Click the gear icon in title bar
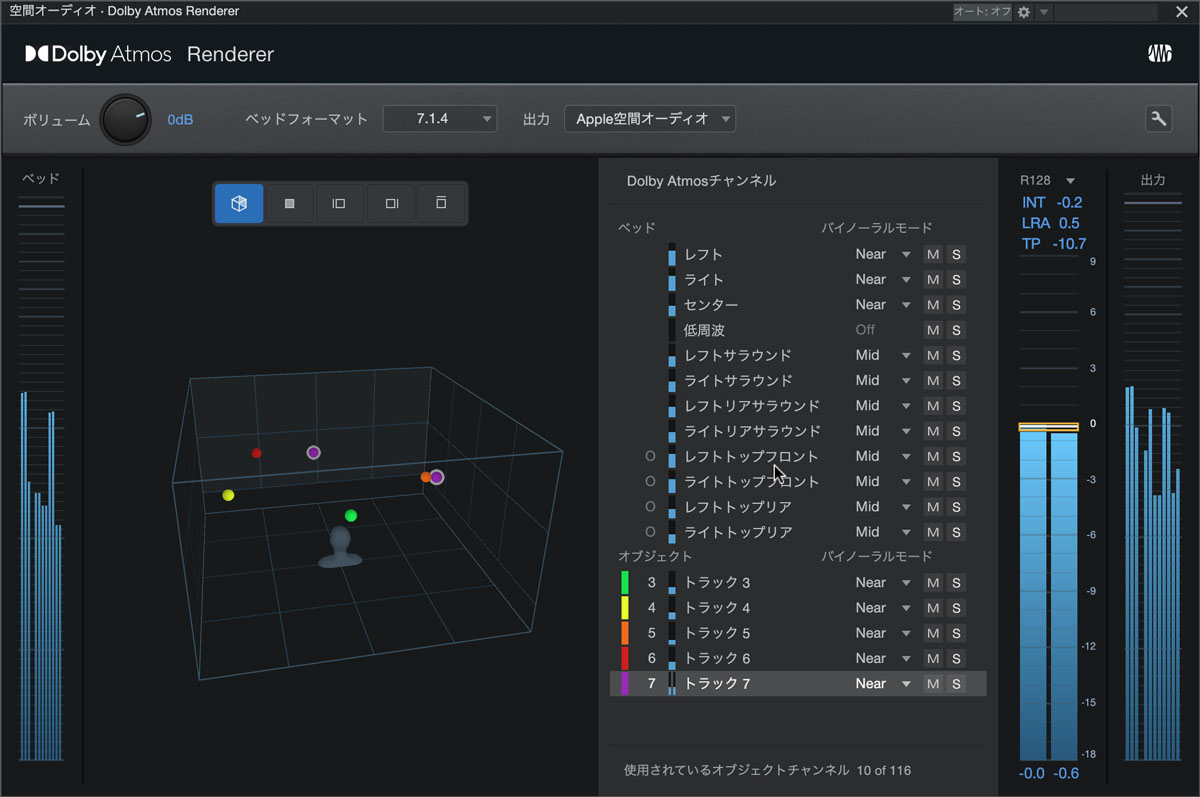The height and width of the screenshot is (797, 1200). tap(1023, 12)
